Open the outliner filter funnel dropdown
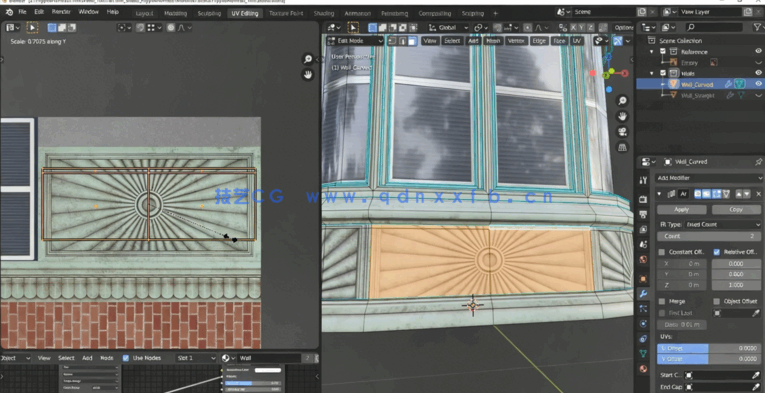The image size is (765, 393). [x=758, y=27]
